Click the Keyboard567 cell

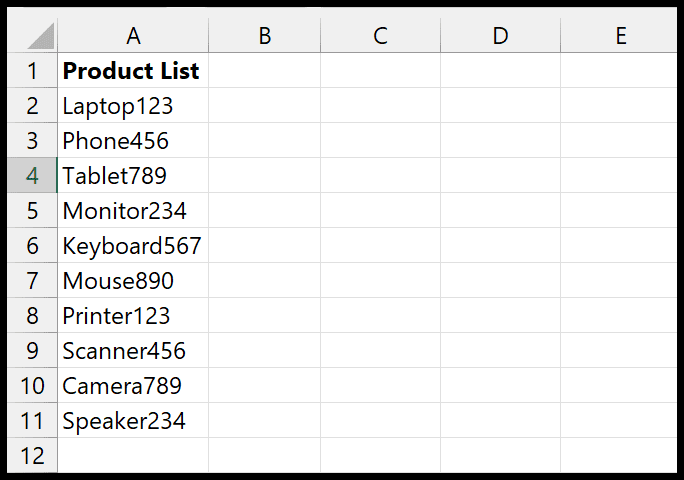(x=133, y=245)
